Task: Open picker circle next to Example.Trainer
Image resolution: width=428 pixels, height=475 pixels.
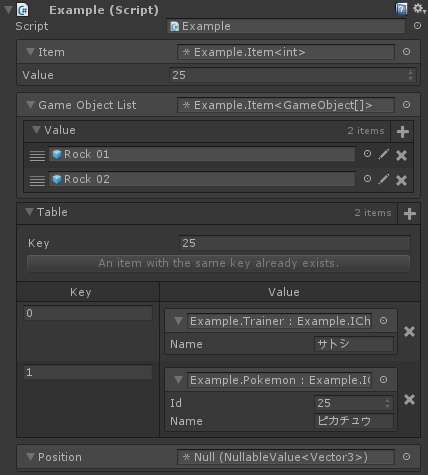Action: tap(384, 321)
